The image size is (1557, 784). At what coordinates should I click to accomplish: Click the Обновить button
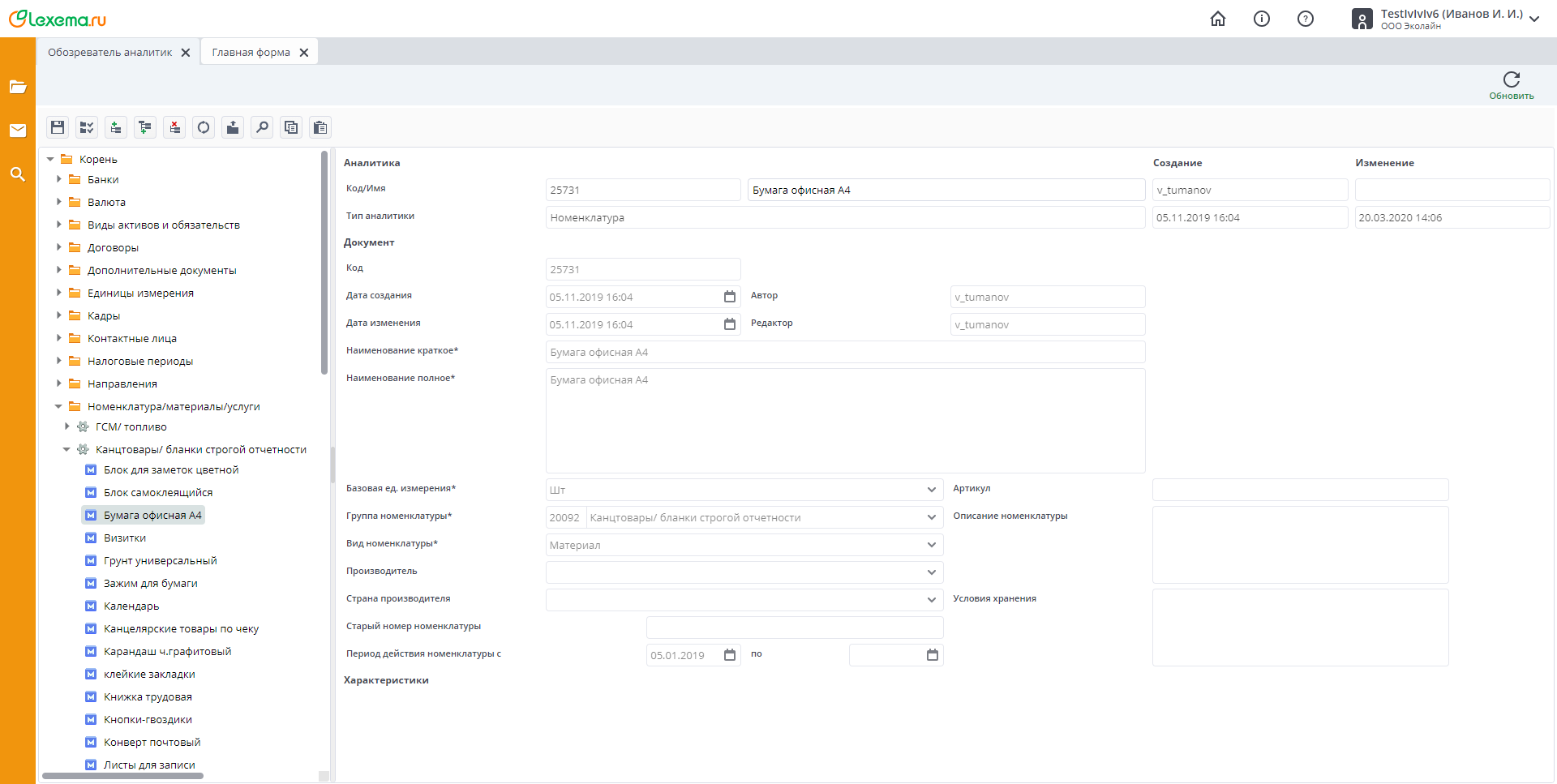coord(1511,85)
